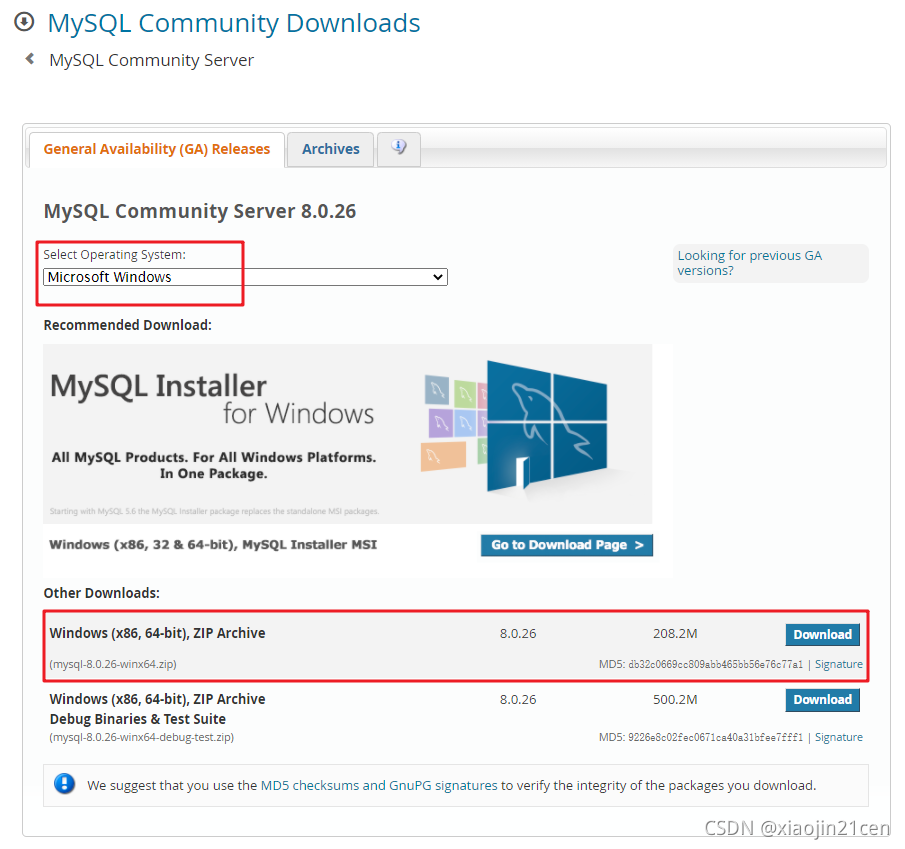
Task: Open Signature link for mysql-8.0.26-winx64.zip
Action: (839, 664)
